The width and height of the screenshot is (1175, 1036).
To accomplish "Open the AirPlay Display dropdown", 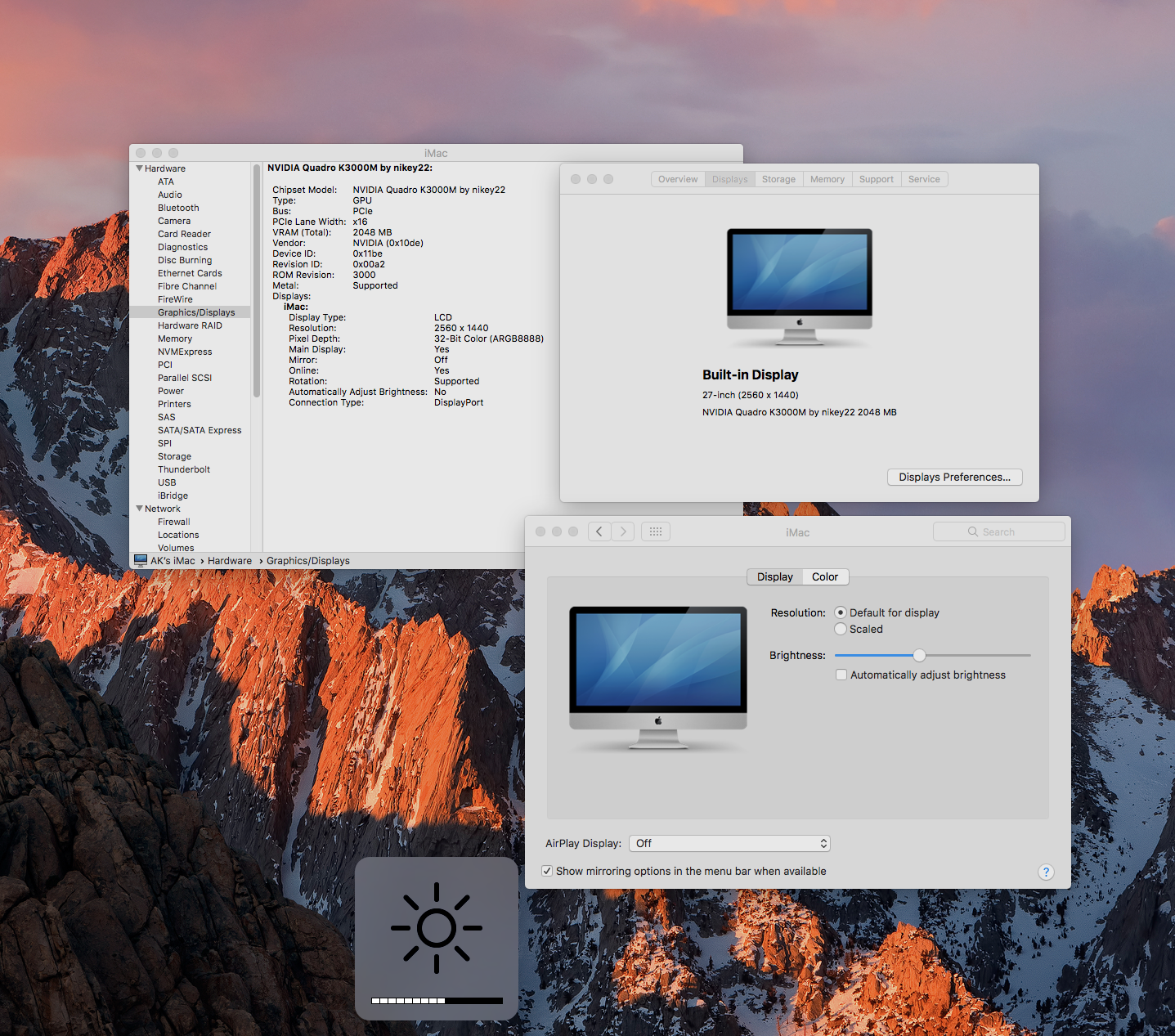I will click(x=730, y=843).
